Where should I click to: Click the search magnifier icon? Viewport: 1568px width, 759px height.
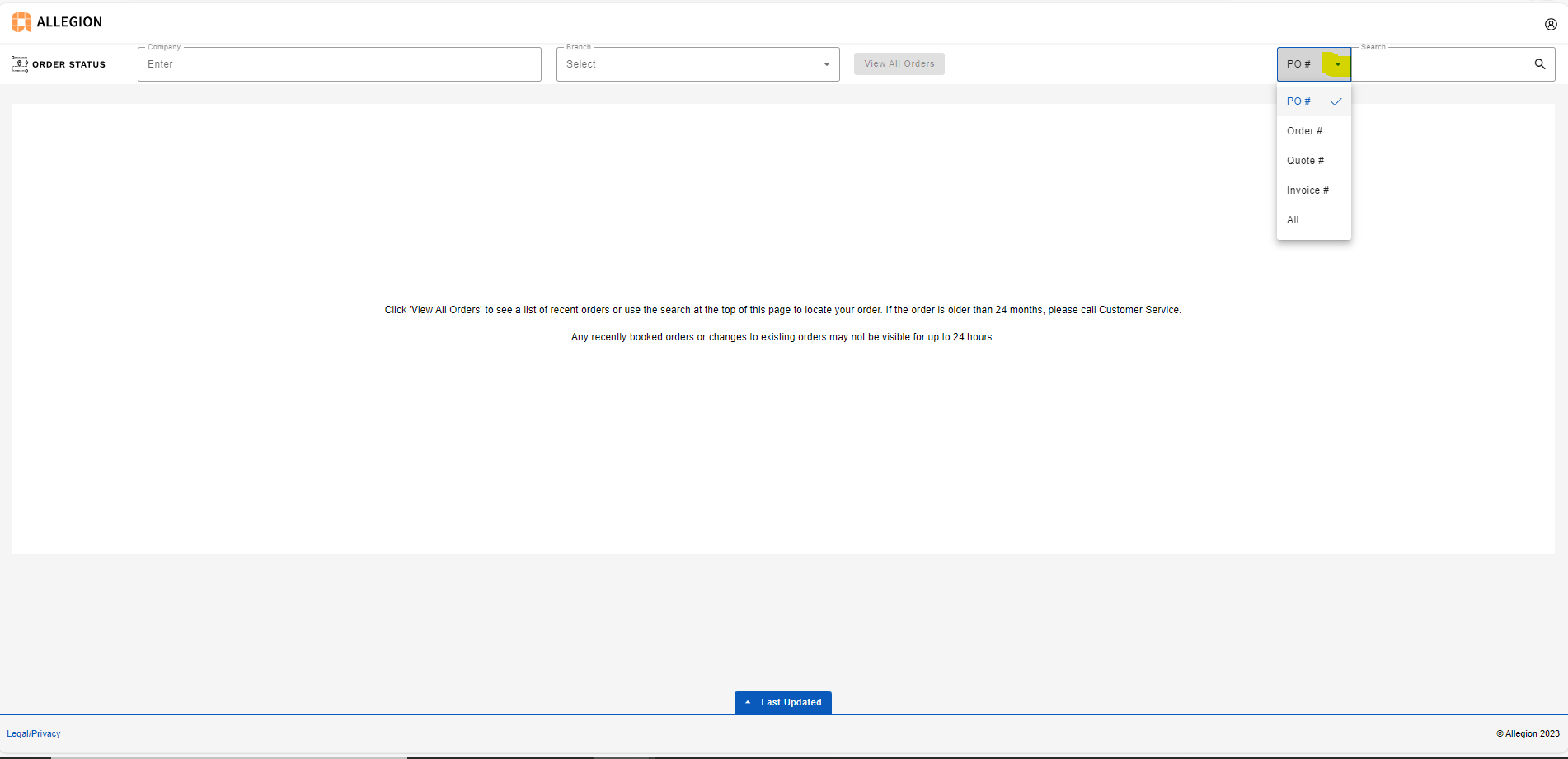tap(1539, 64)
